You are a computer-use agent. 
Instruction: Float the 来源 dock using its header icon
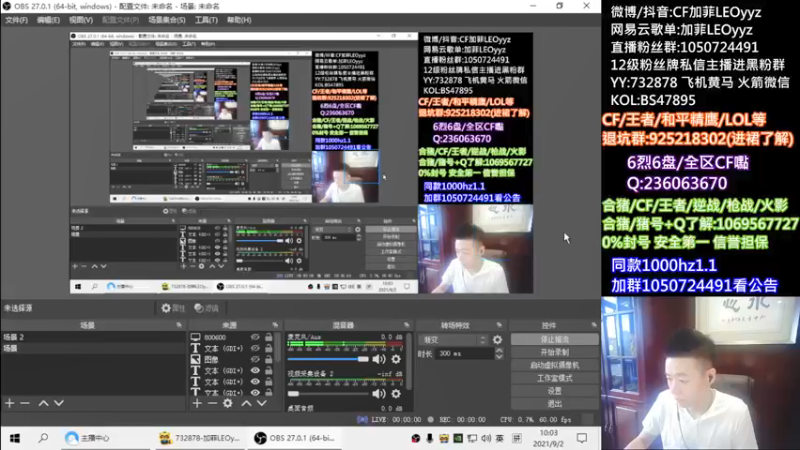(276, 325)
